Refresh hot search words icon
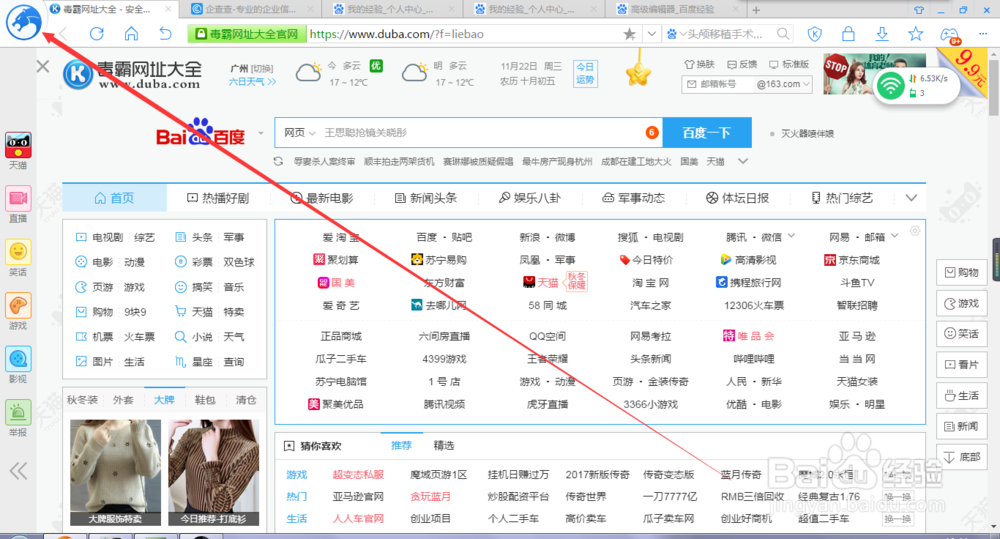This screenshot has height=539, width=1000. (x=278, y=161)
